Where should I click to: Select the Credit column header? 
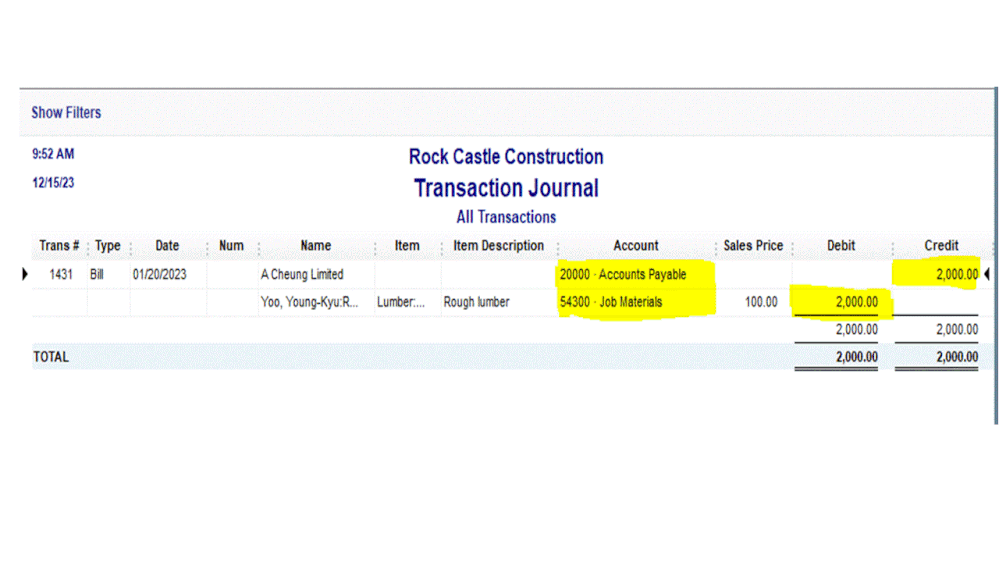point(941,246)
